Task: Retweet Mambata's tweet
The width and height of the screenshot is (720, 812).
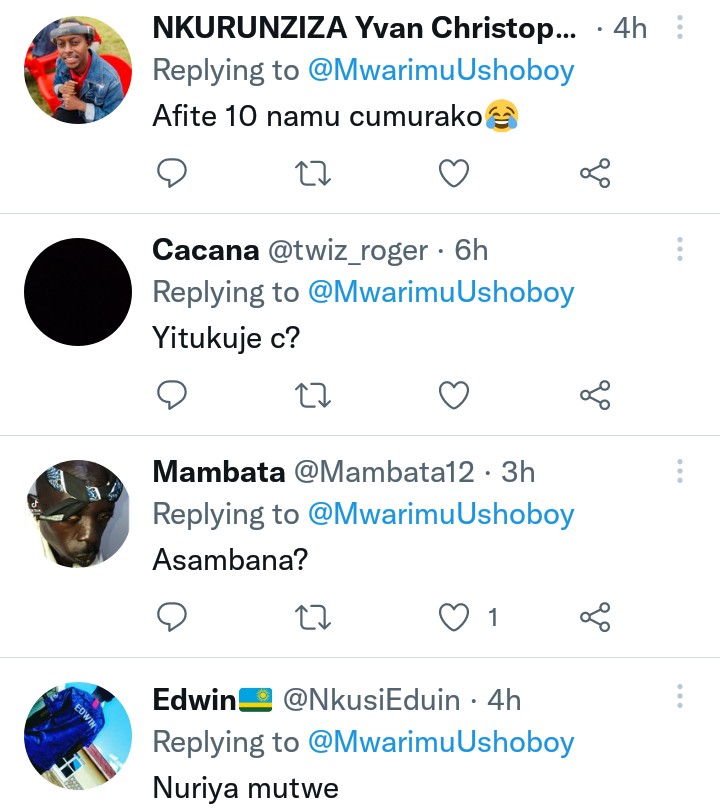Action: coord(315,618)
